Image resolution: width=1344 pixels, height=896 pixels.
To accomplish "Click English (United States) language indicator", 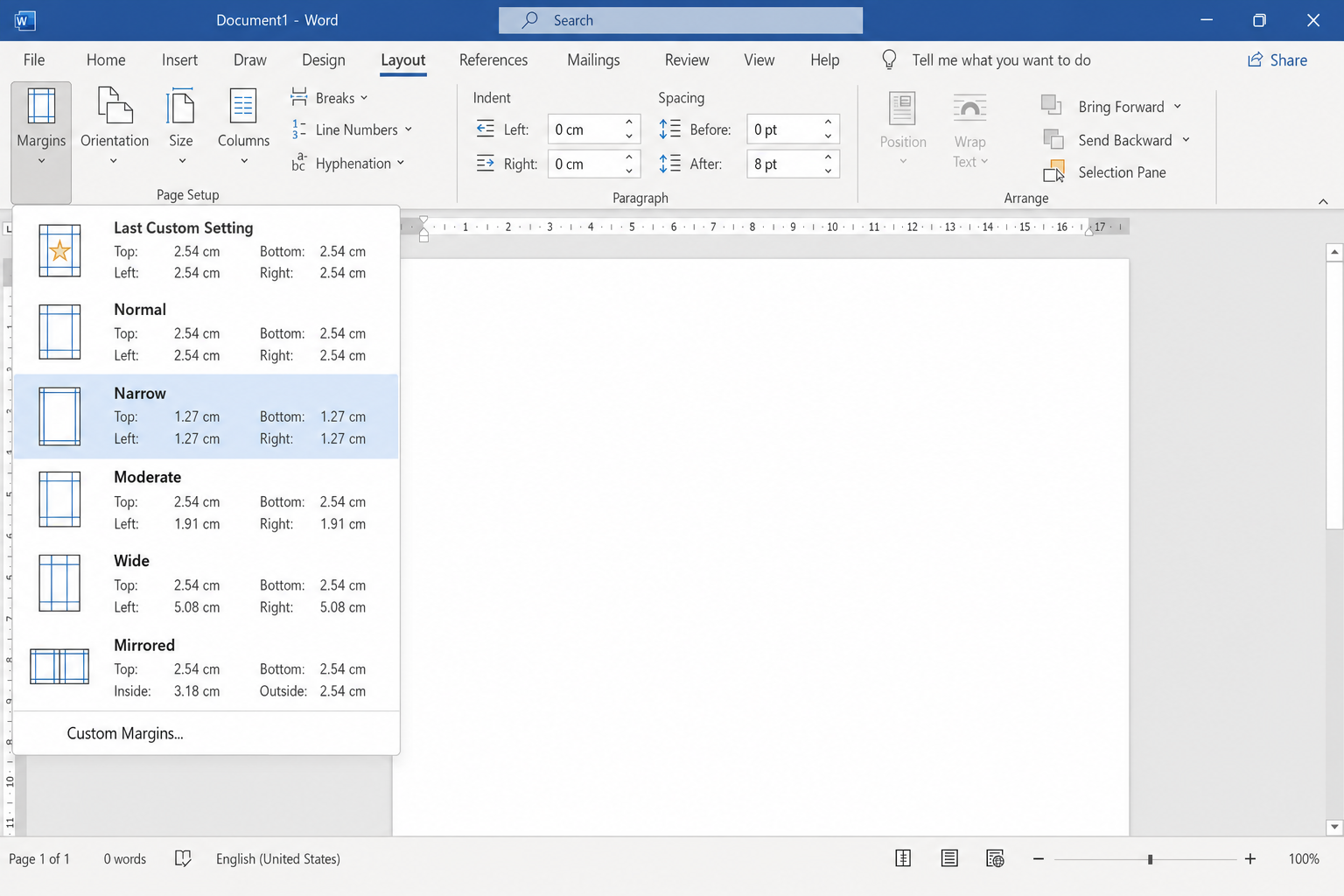I will (x=278, y=859).
